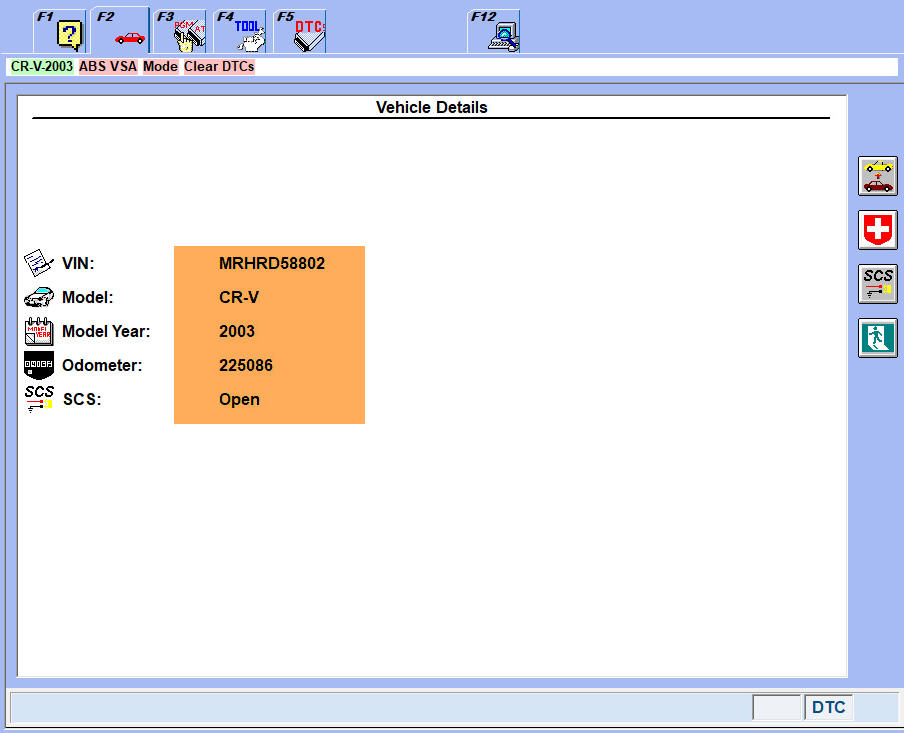Select the VIN value MRHRD58802
This screenshot has width=904, height=733.
[272, 264]
